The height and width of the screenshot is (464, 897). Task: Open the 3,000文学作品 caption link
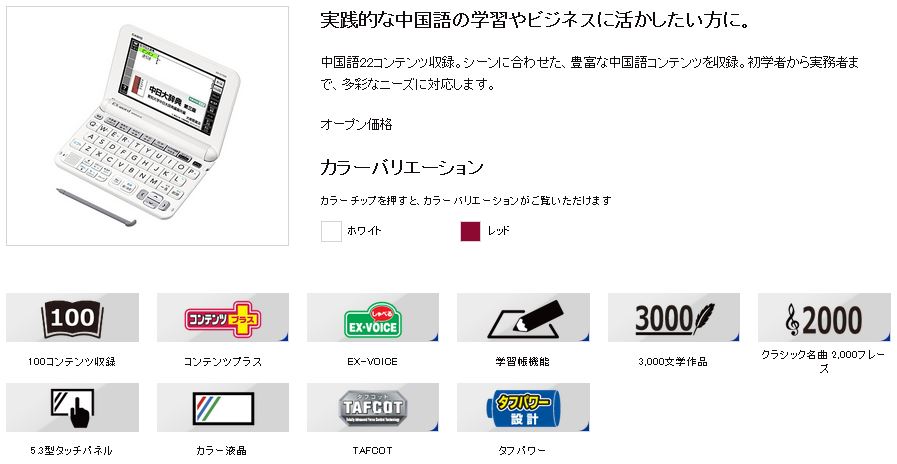pos(673,362)
